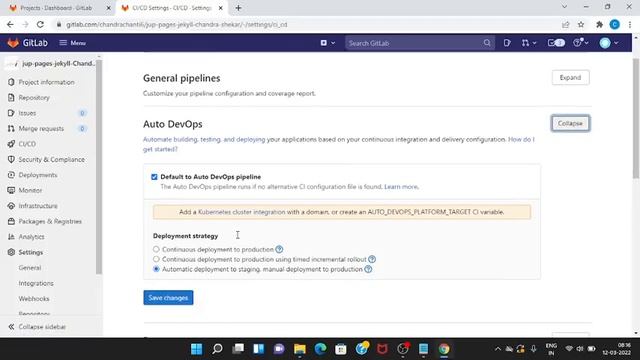This screenshot has height=360, width=640.
Task: Click the page vertical scrollbar
Action: click(x=636, y=118)
